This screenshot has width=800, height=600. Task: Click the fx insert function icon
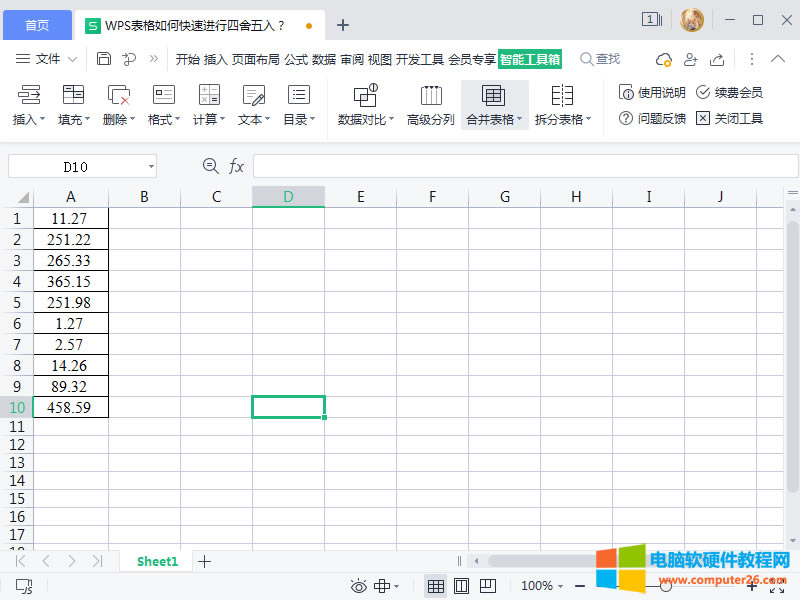tap(237, 166)
